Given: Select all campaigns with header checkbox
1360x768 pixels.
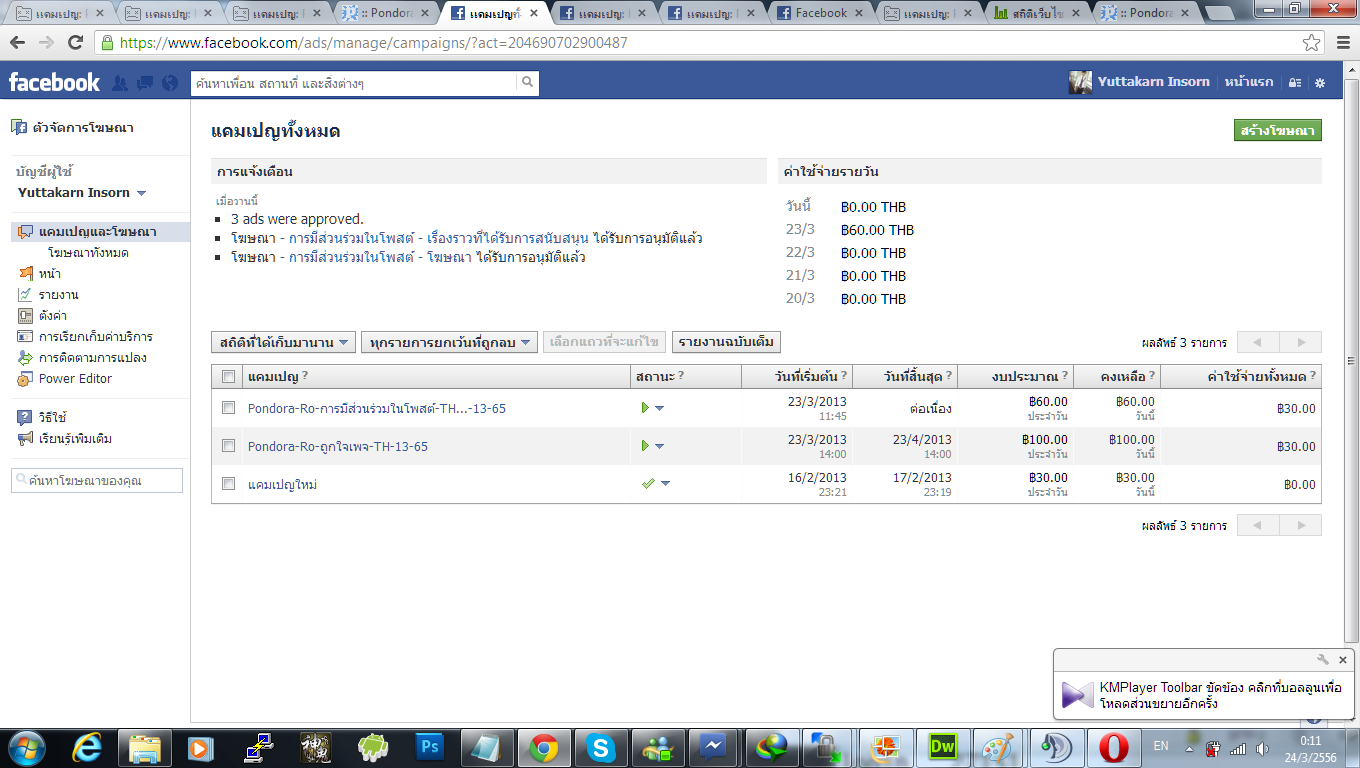Looking at the screenshot, I should pos(228,376).
